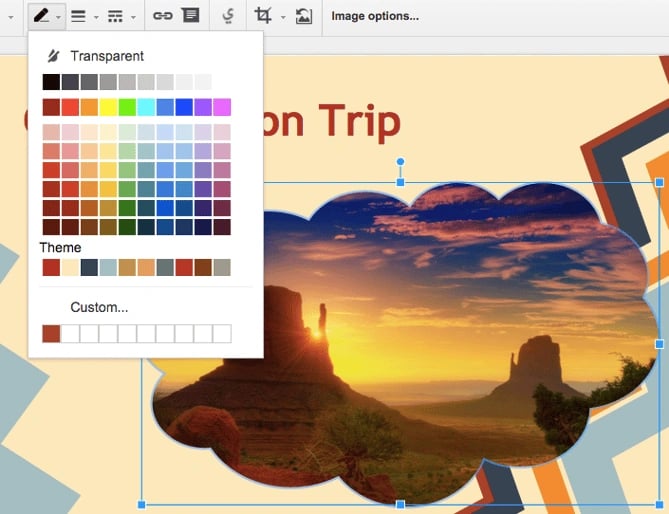
Task: Open the border dash style tool
Action: tap(115, 16)
